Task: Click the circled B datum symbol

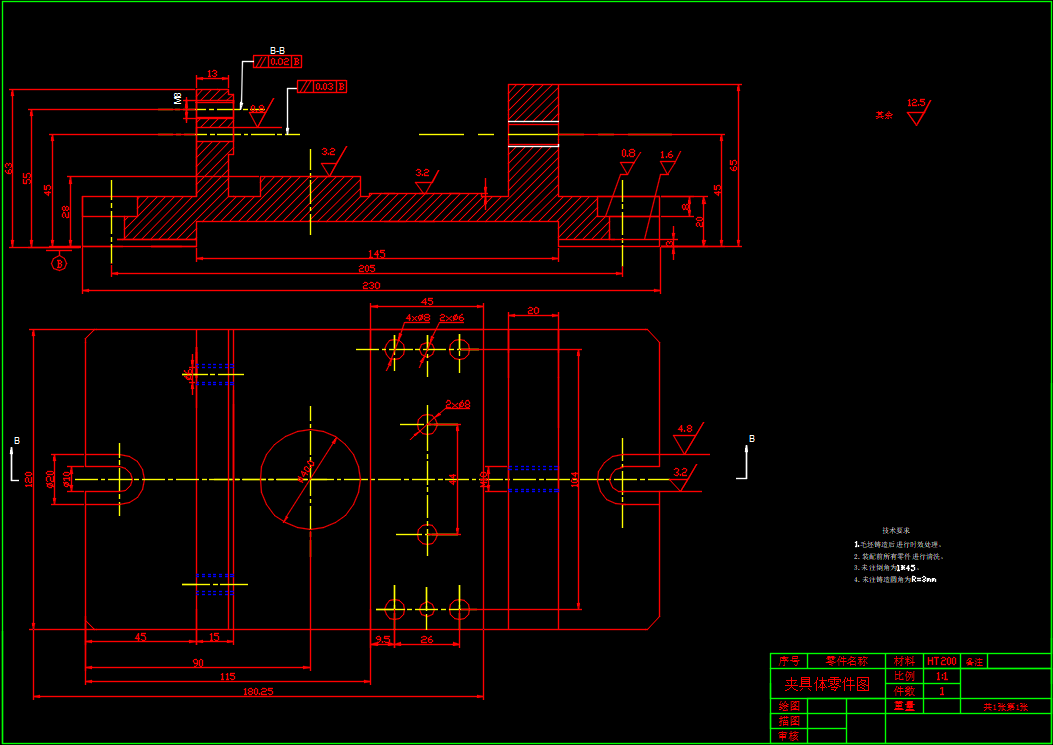Action: [58, 263]
